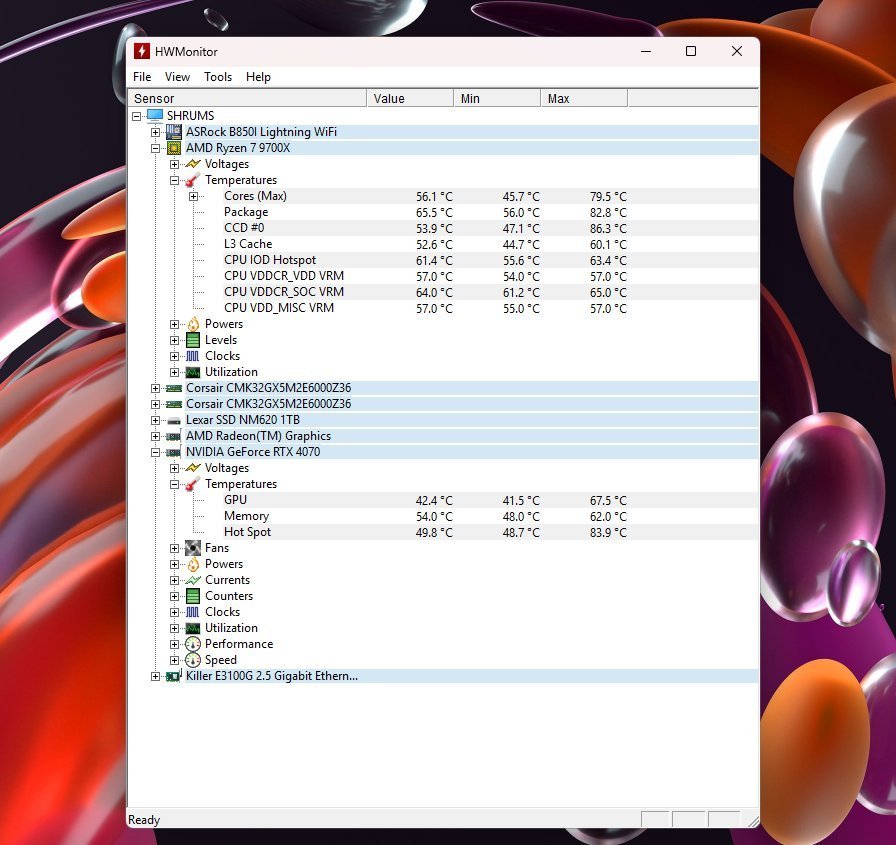Open the File menu

(x=142, y=77)
